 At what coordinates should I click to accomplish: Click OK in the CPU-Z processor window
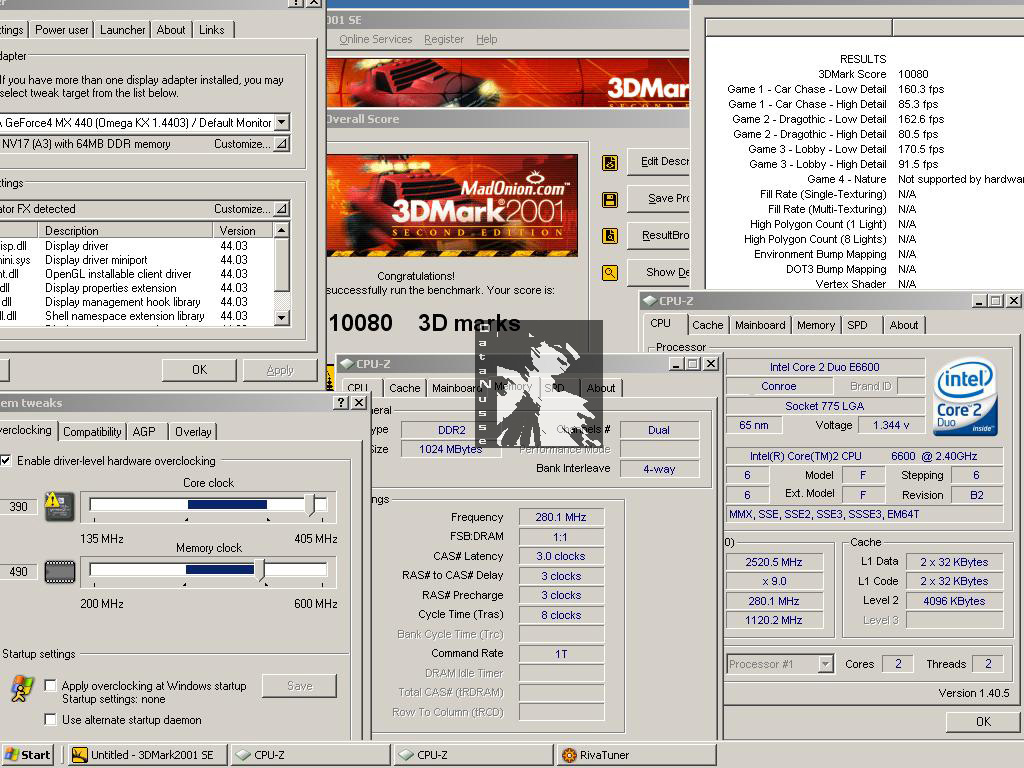983,722
